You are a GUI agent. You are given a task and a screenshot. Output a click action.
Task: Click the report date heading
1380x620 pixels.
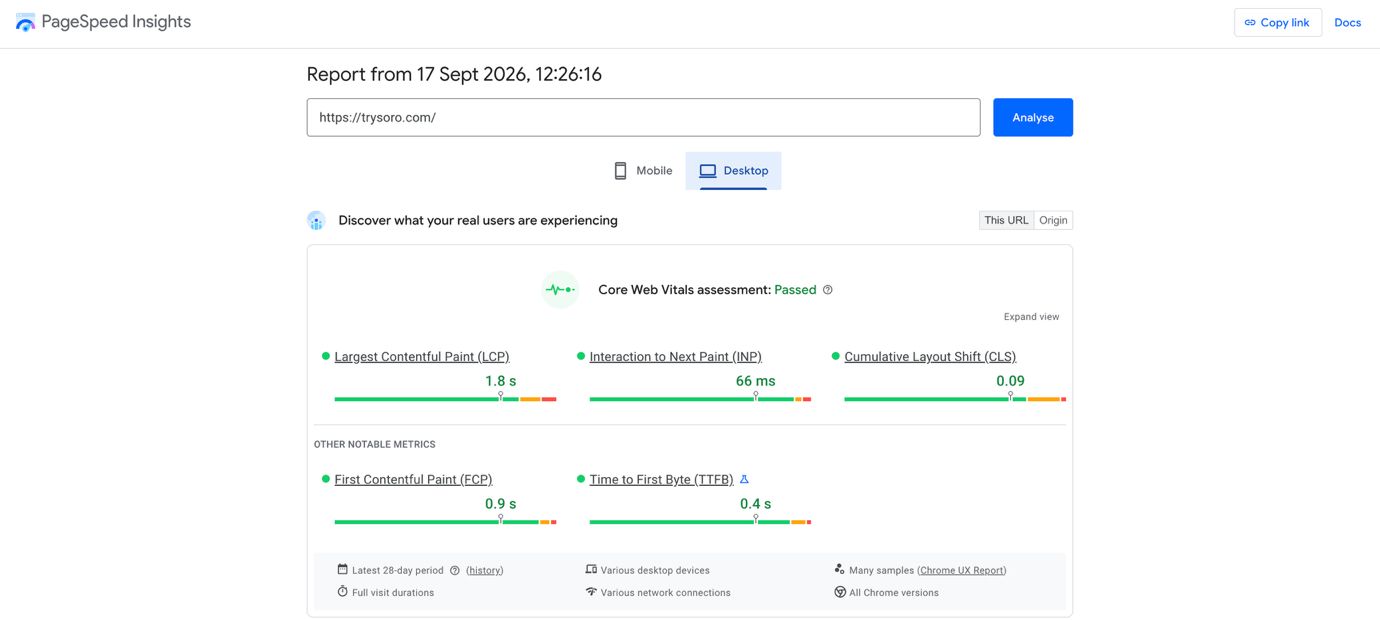[454, 74]
